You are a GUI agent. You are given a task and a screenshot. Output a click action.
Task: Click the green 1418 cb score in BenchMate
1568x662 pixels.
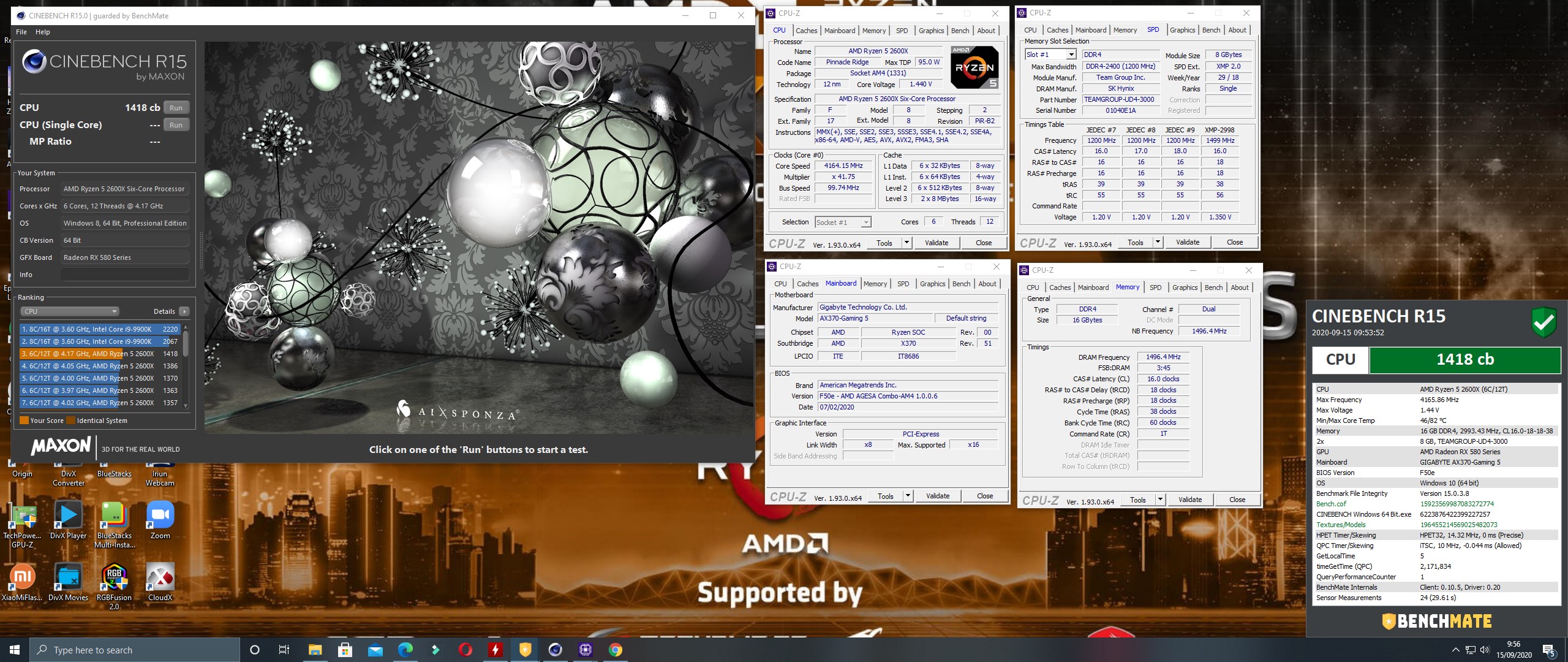(x=1464, y=360)
